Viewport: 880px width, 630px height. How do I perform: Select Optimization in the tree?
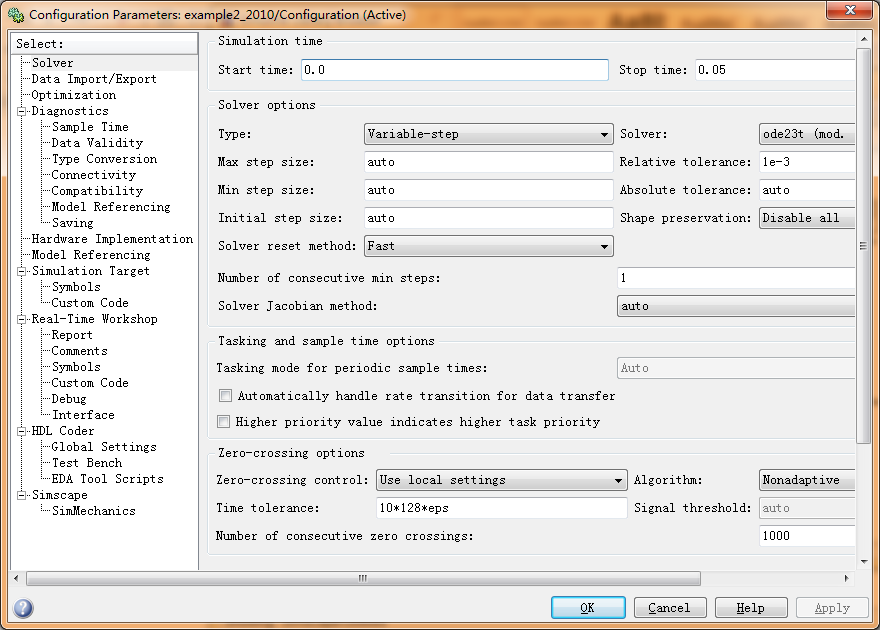[x=73, y=95]
